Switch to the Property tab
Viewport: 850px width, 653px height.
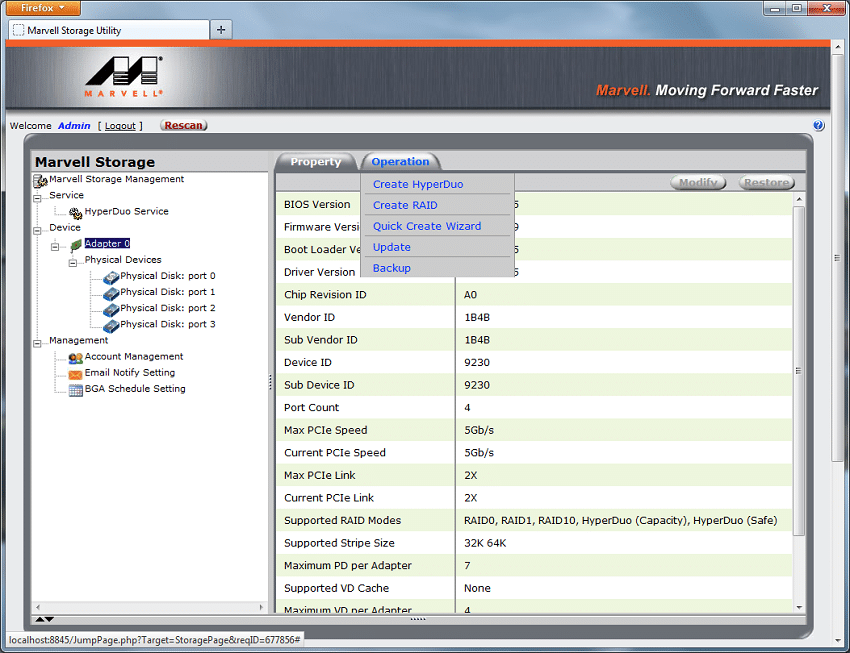[x=315, y=161]
